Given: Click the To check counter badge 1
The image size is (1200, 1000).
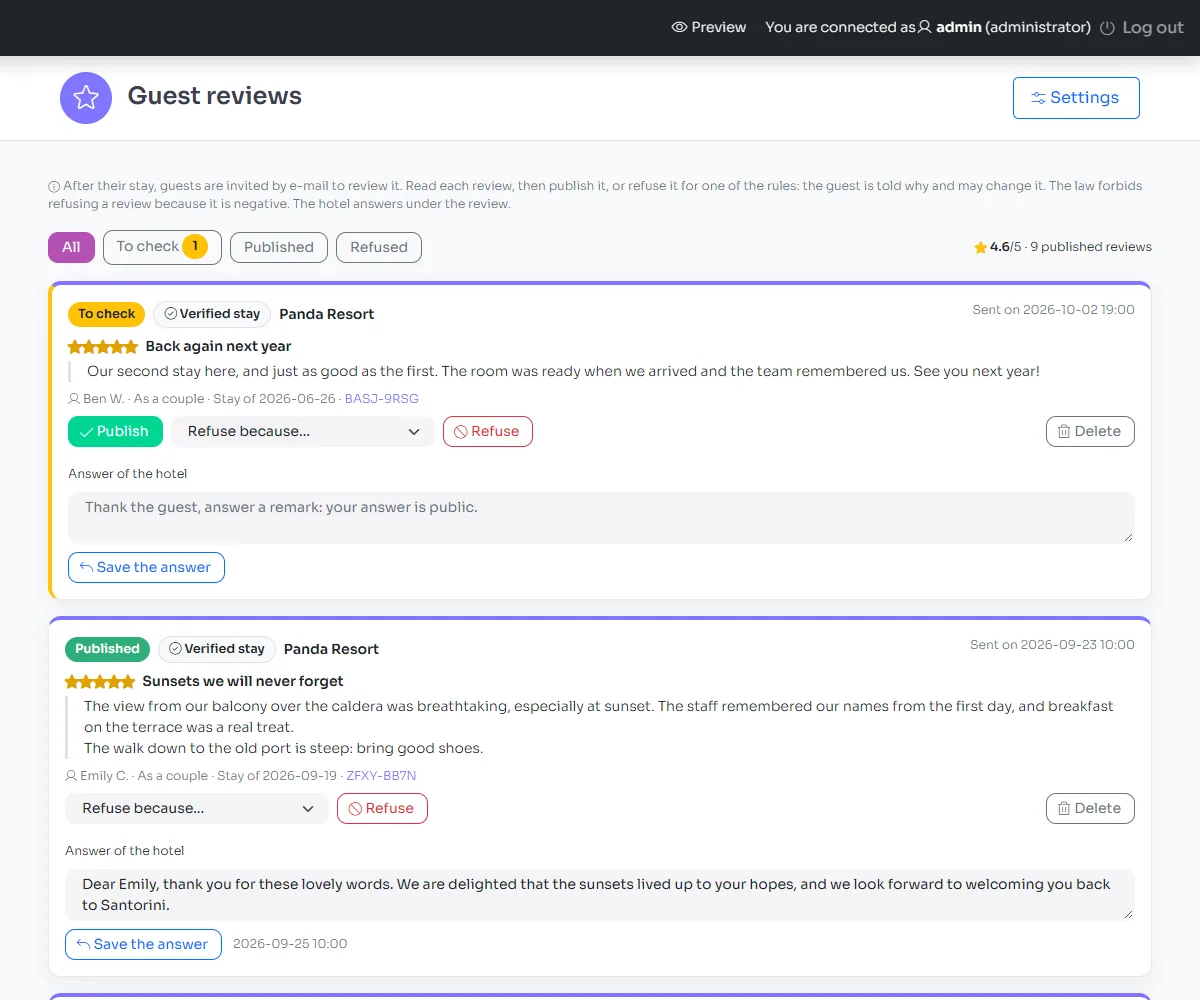Looking at the screenshot, I should (195, 246).
